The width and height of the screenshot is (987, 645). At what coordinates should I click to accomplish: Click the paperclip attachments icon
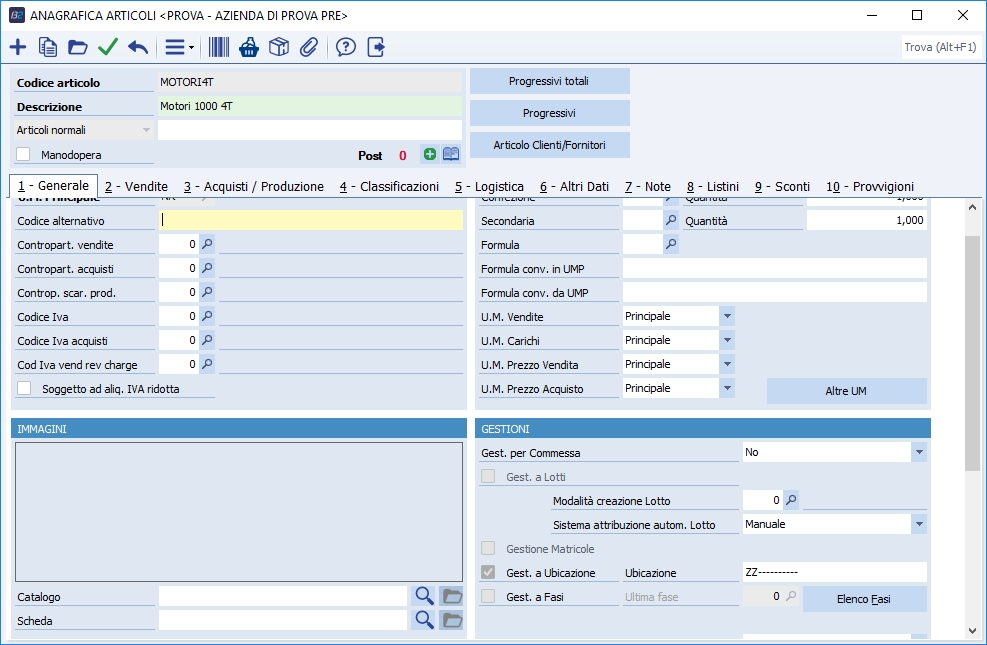point(309,47)
